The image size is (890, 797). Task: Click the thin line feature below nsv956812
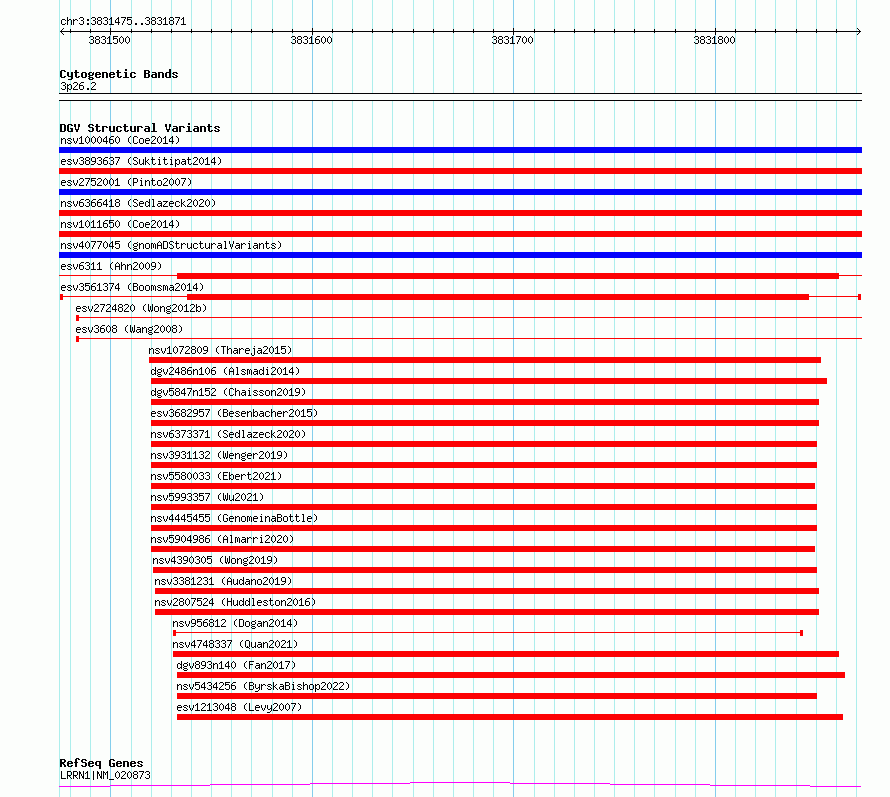488,632
